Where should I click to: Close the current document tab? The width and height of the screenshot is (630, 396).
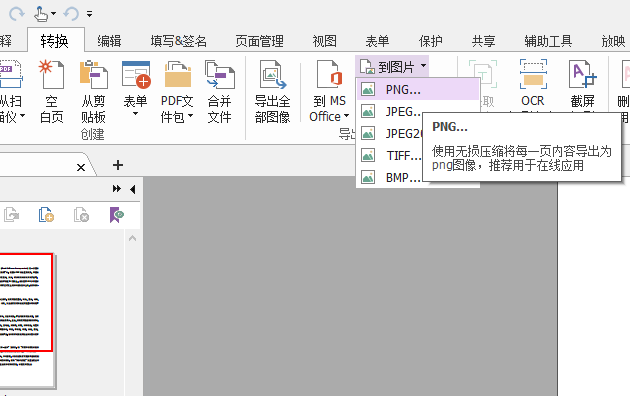click(81, 167)
